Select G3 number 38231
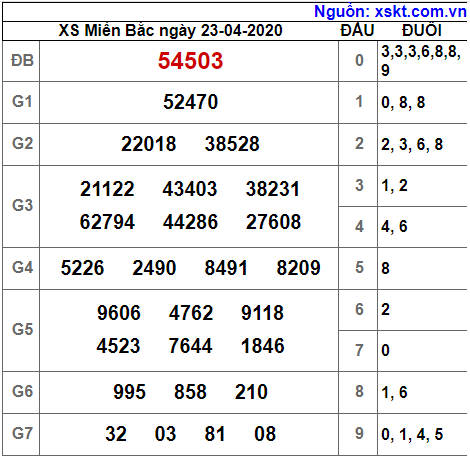Screen dimensions: 470x462 pos(273,189)
